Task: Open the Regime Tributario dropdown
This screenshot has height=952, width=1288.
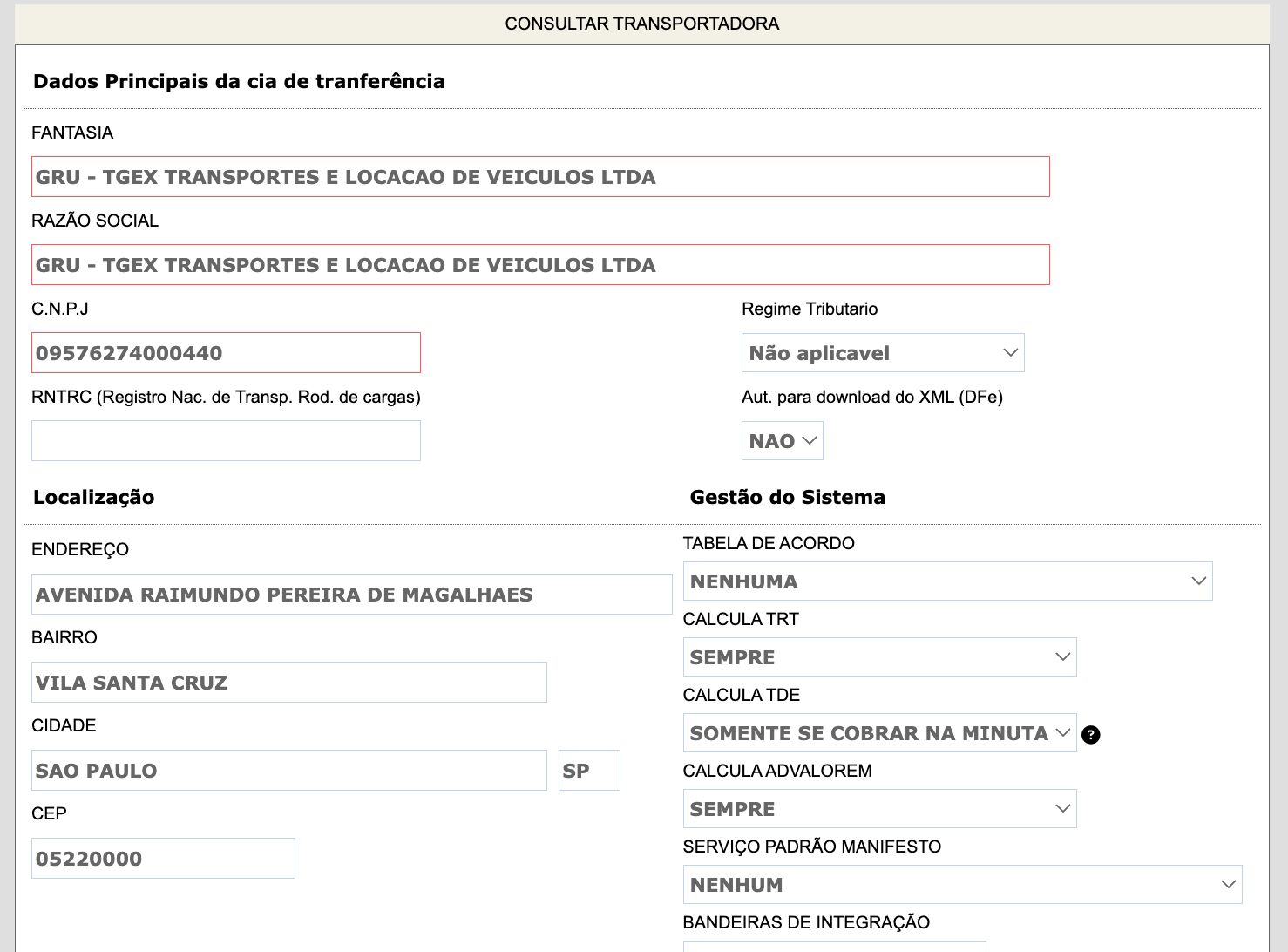Action: (883, 353)
